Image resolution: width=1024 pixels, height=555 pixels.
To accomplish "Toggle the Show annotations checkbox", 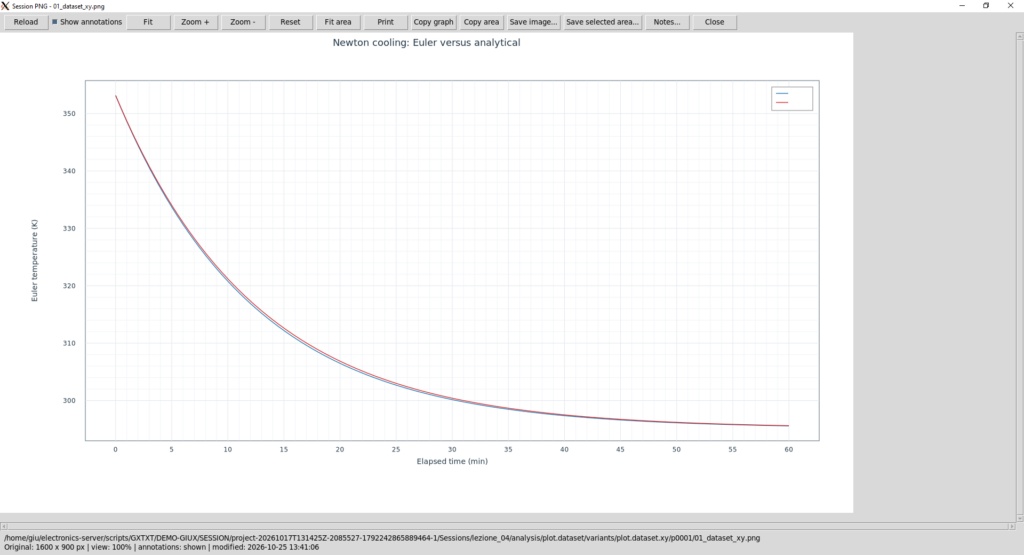I will (55, 22).
